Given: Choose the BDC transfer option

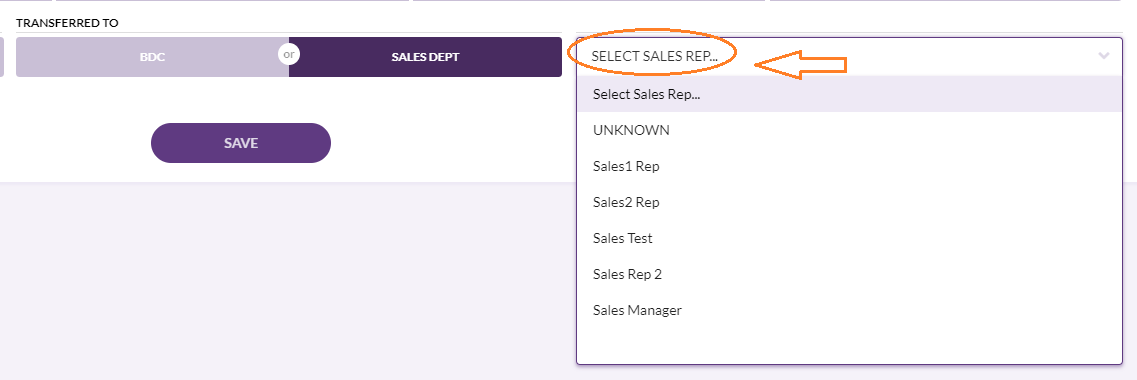Looking at the screenshot, I should (x=152, y=57).
